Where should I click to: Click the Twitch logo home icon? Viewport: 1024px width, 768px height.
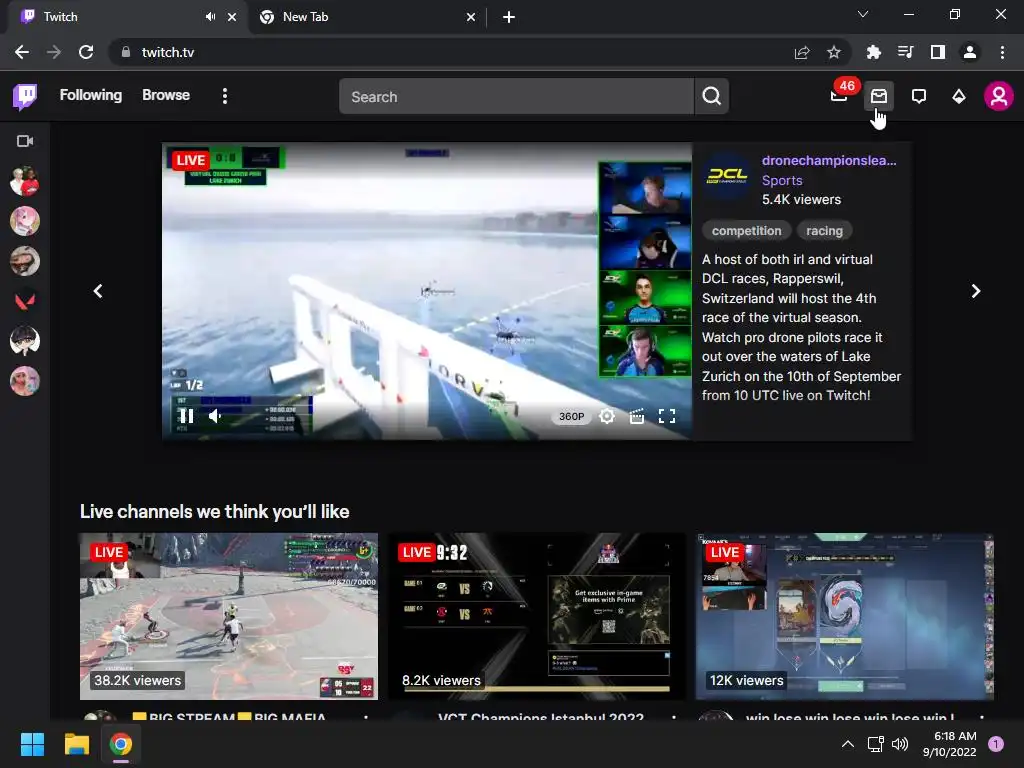(x=25, y=97)
